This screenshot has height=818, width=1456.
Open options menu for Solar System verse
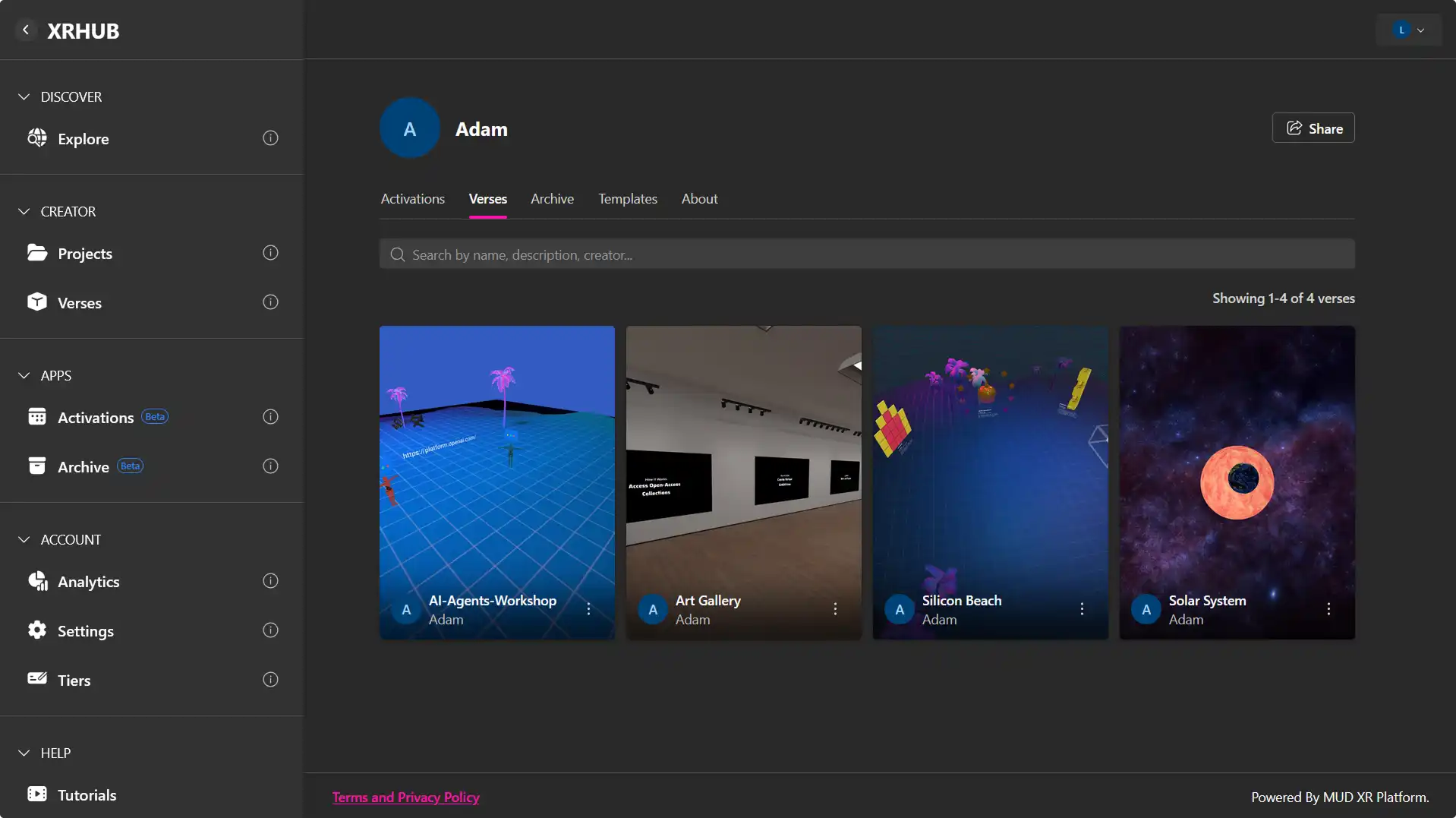click(1328, 609)
